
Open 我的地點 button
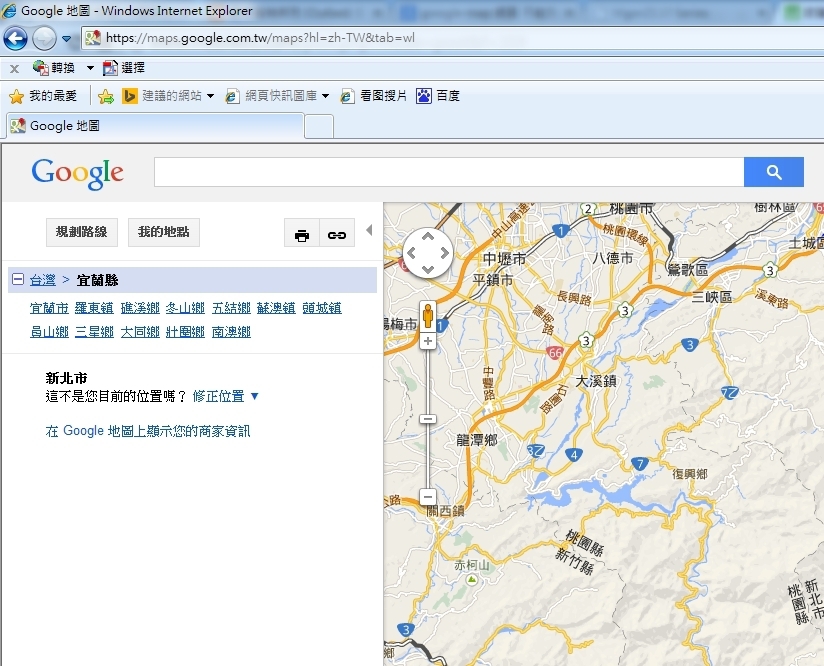tap(164, 232)
